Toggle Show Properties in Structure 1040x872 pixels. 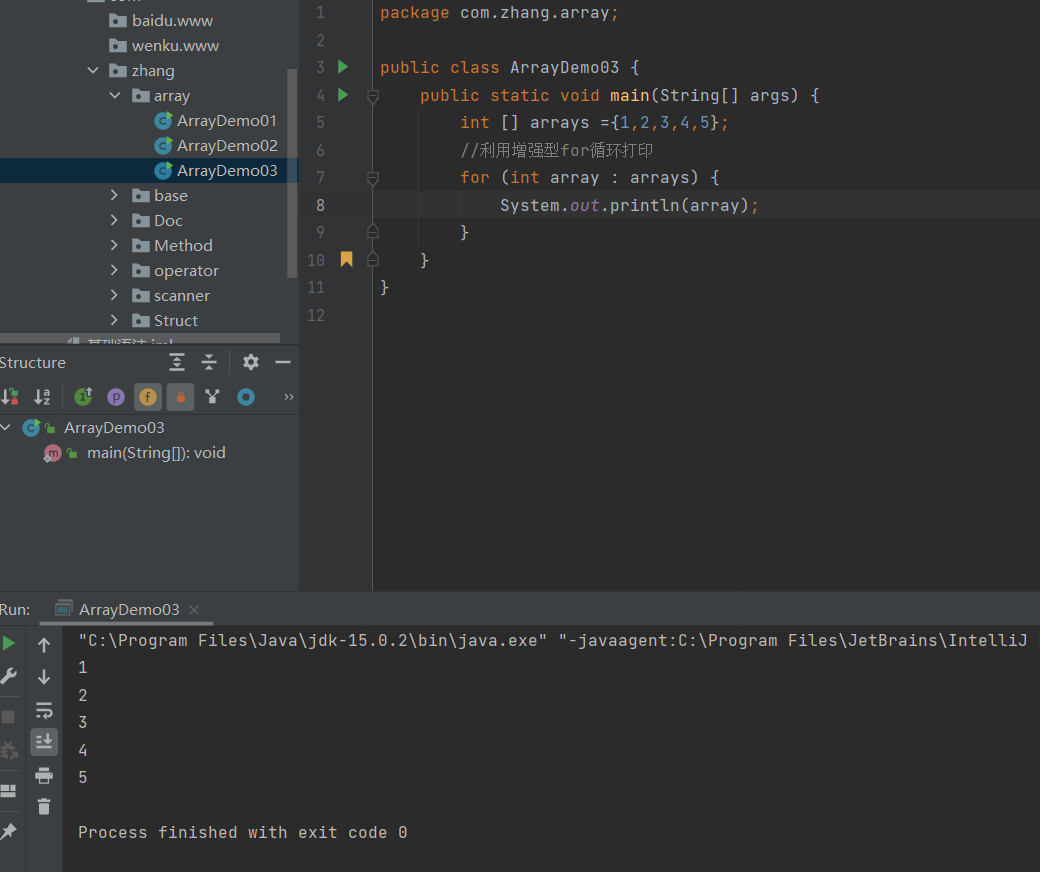(115, 397)
